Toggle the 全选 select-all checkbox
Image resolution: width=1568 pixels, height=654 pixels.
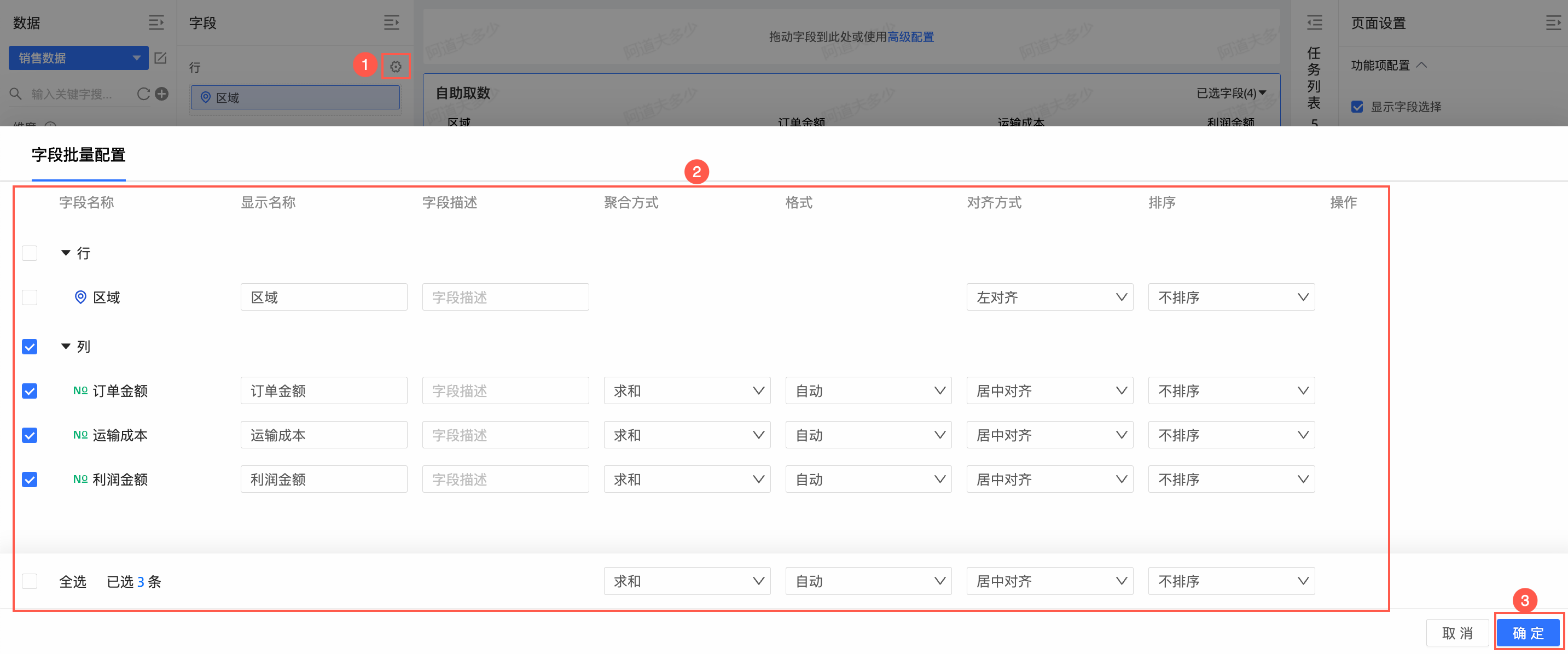[29, 581]
